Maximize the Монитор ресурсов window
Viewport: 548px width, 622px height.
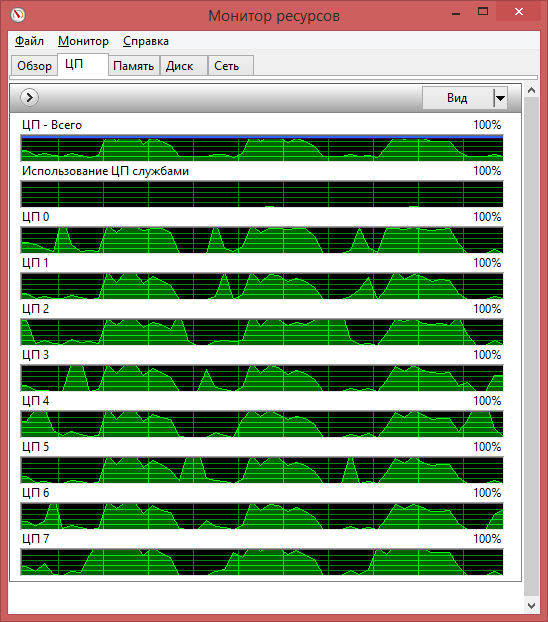(x=483, y=12)
